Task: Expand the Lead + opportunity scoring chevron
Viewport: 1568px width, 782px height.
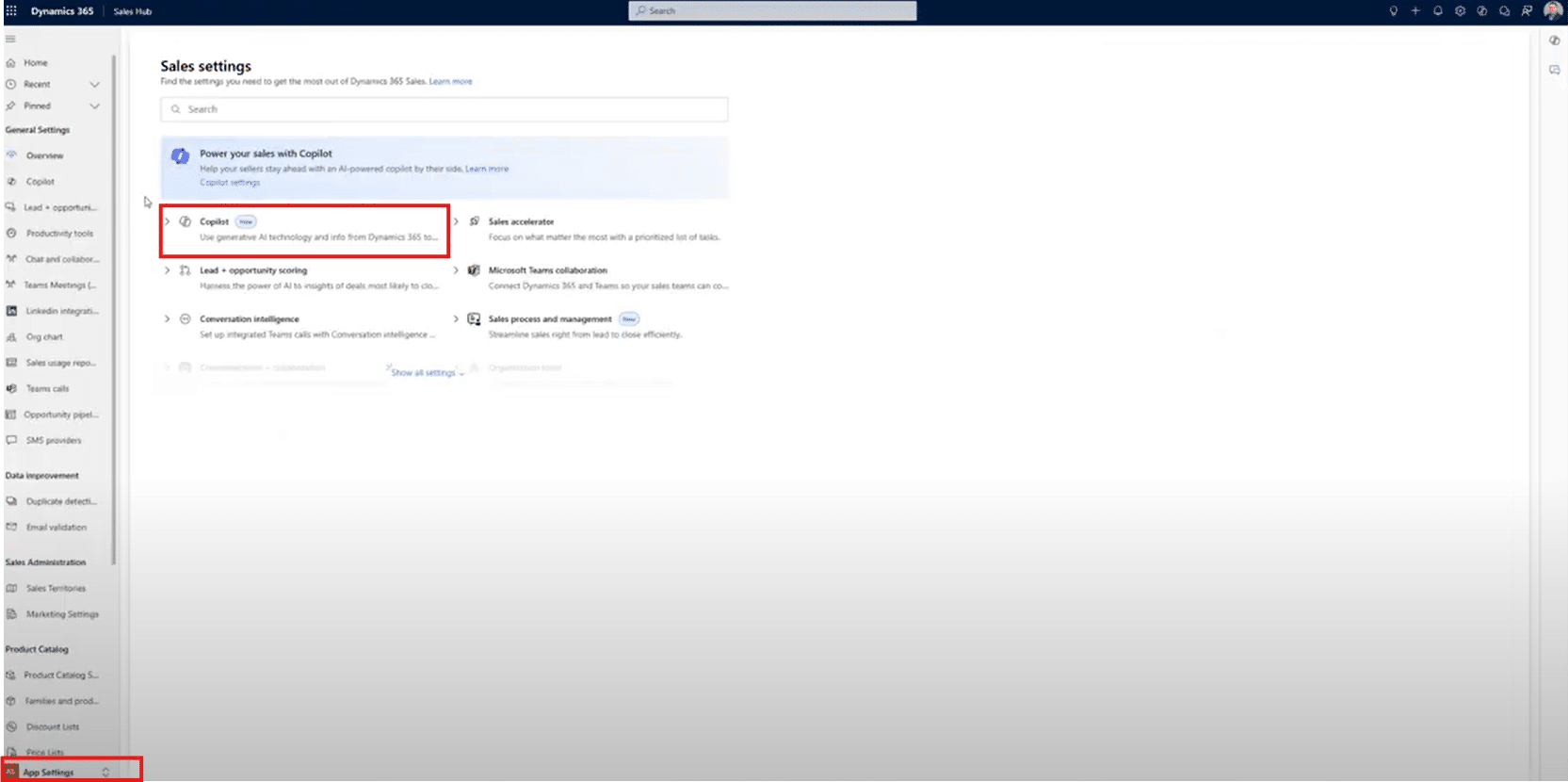Action: click(x=168, y=270)
